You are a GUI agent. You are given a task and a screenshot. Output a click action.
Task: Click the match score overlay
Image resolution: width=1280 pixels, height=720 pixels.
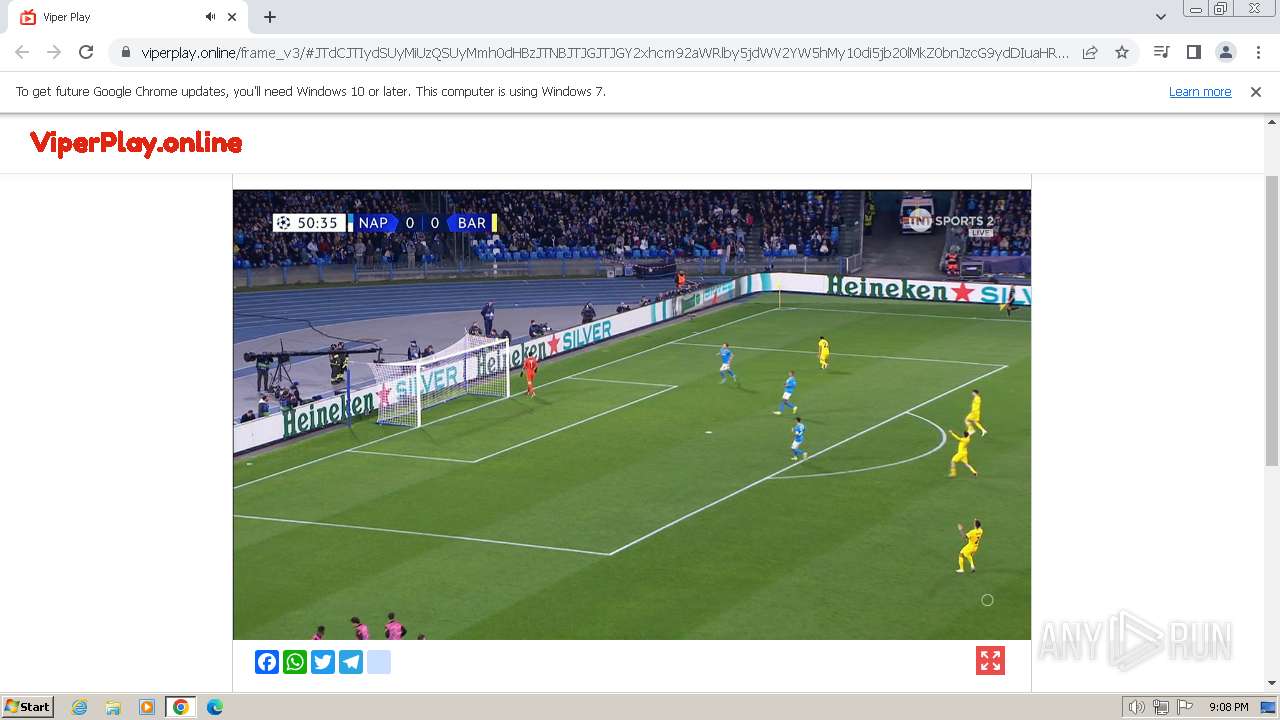[385, 223]
